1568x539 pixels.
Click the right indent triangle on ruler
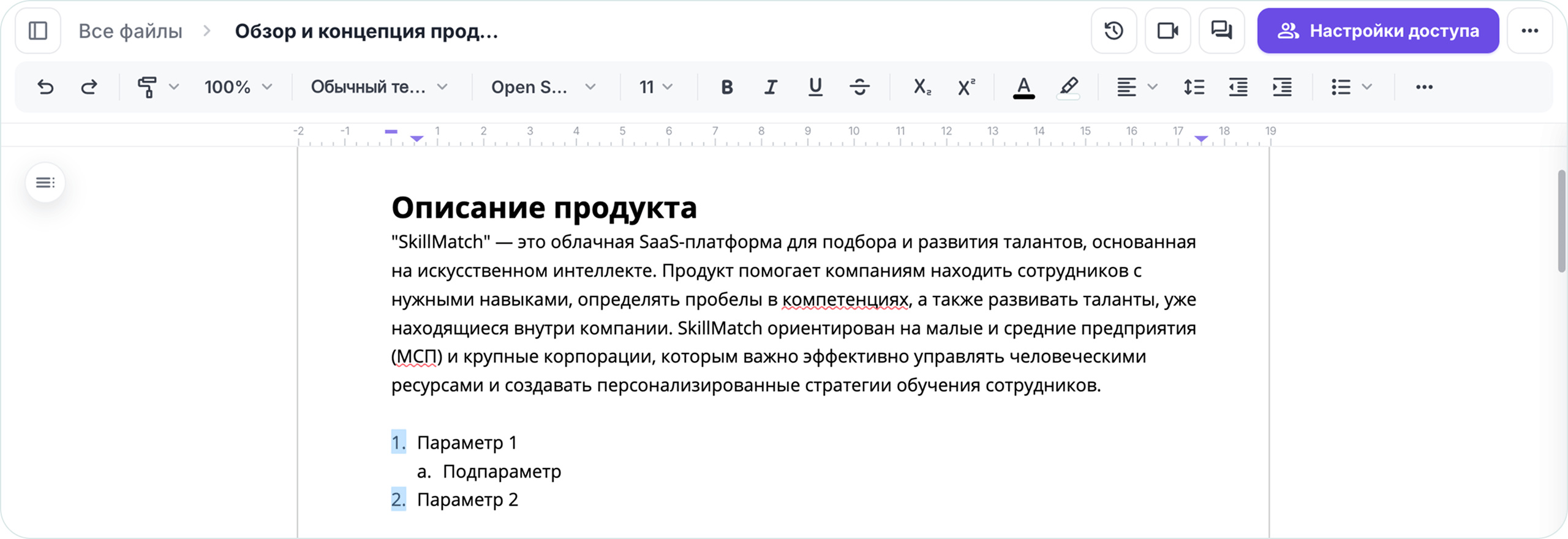pyautogui.click(x=1201, y=139)
